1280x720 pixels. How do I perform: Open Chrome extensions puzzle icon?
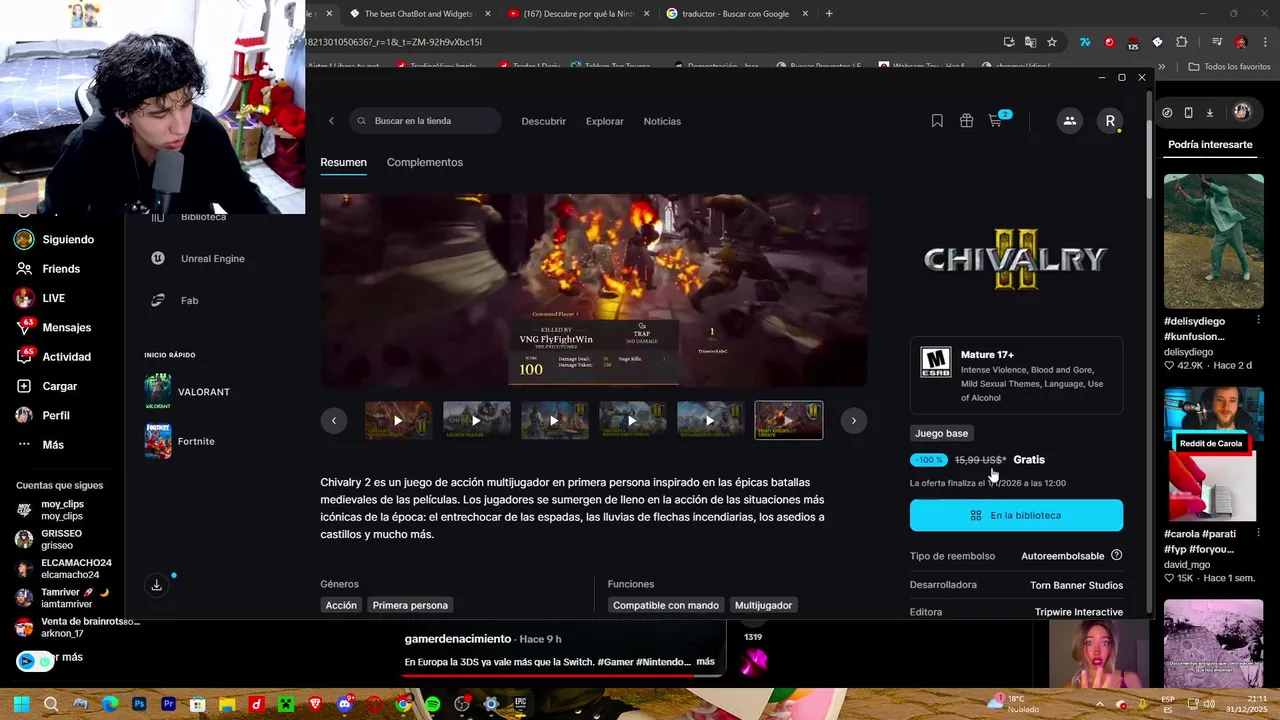pyautogui.click(x=1181, y=42)
